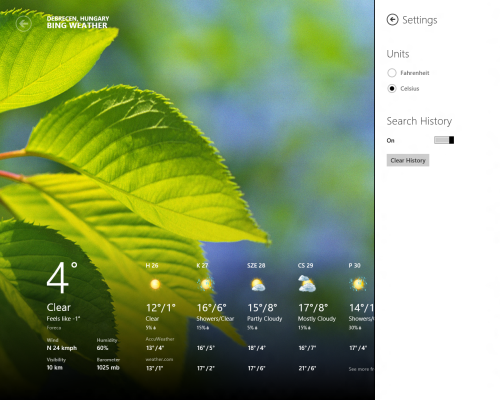Image resolution: width=500 pixels, height=400 pixels.
Task: Click the Clear History button
Action: pos(408,160)
